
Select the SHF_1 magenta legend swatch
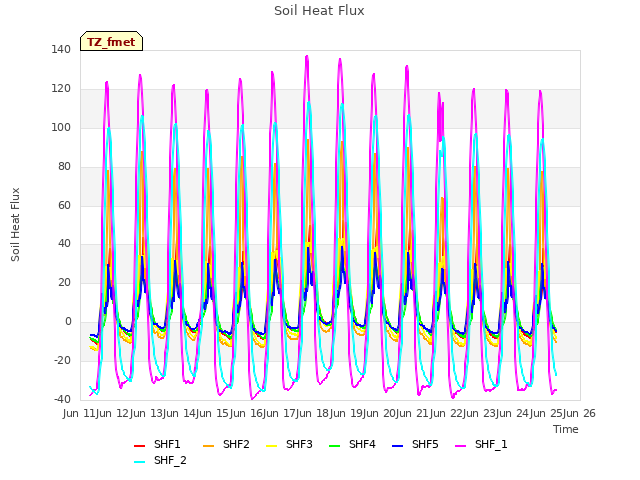[x=460, y=445]
